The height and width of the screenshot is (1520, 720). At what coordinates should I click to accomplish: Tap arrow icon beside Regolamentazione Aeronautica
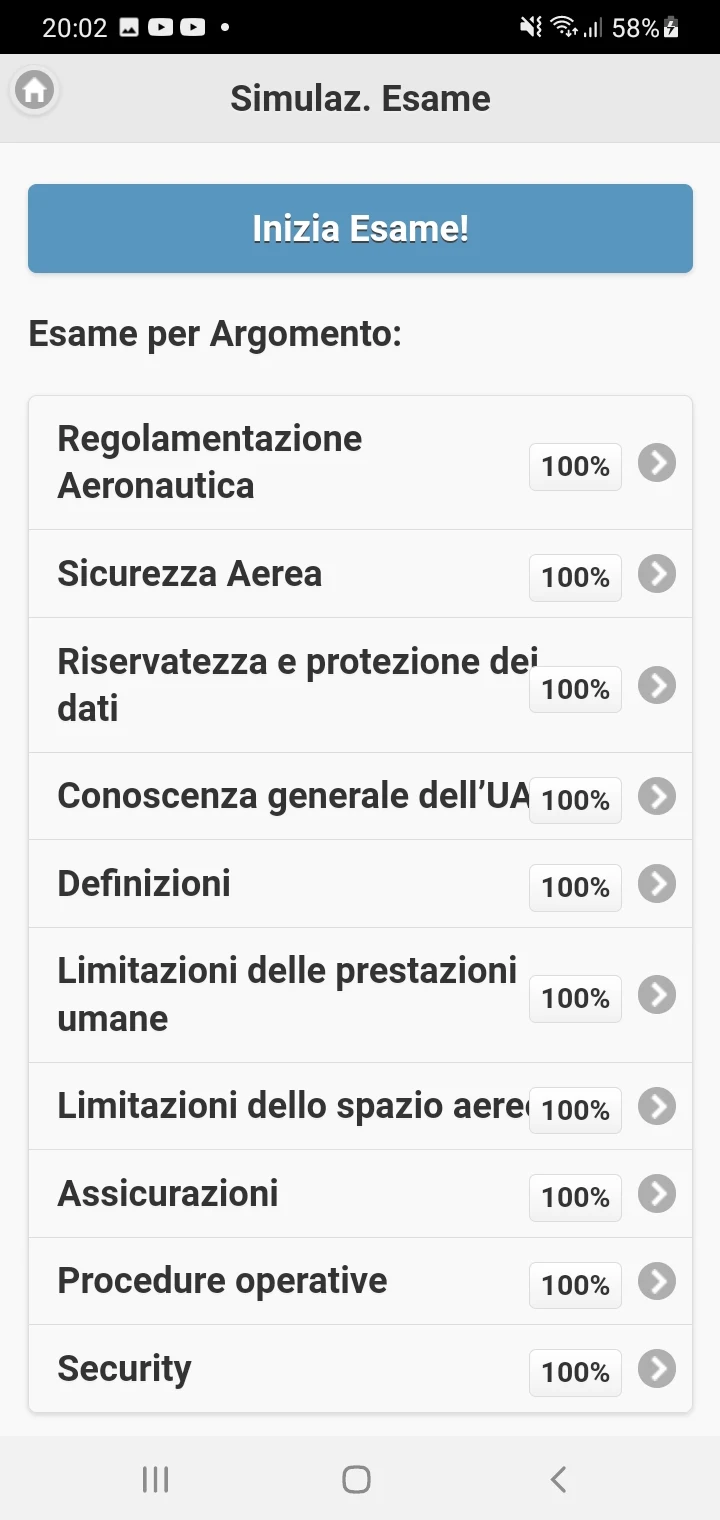point(657,463)
